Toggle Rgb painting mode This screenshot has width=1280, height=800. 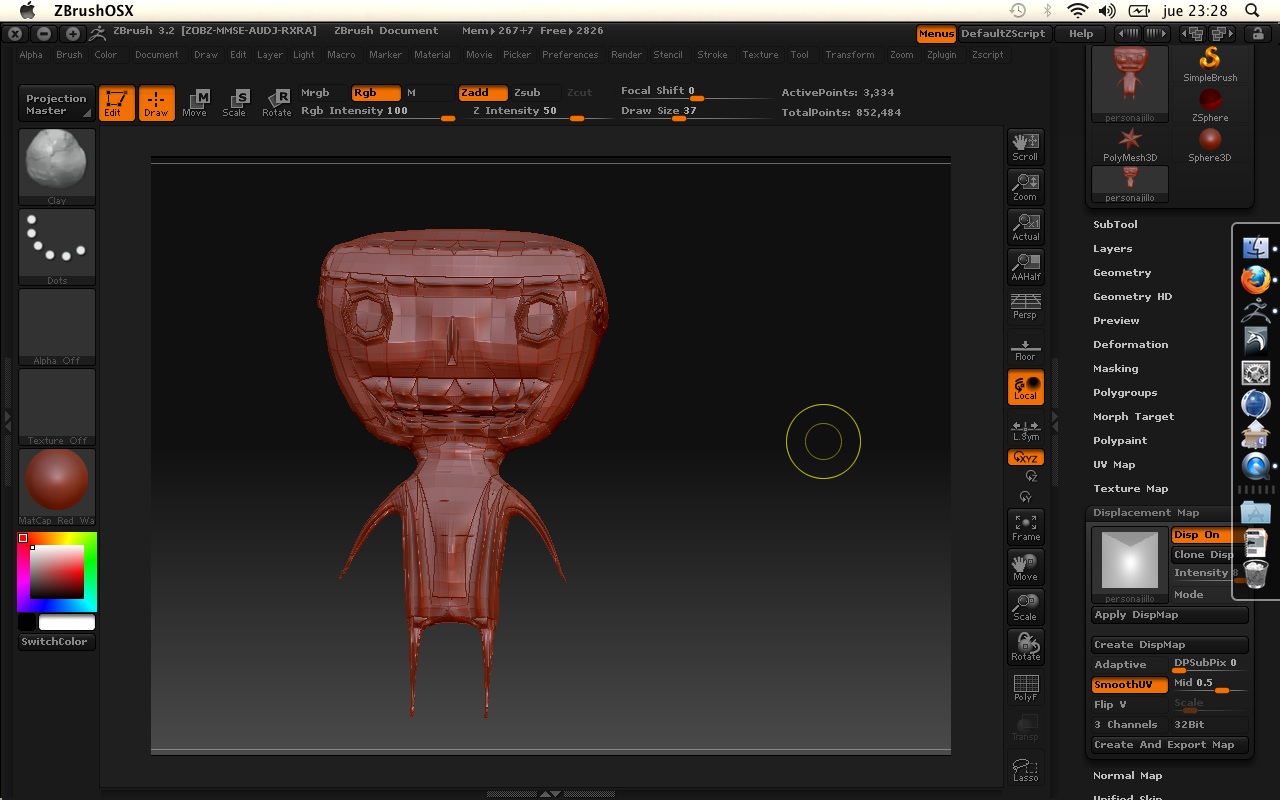point(375,92)
